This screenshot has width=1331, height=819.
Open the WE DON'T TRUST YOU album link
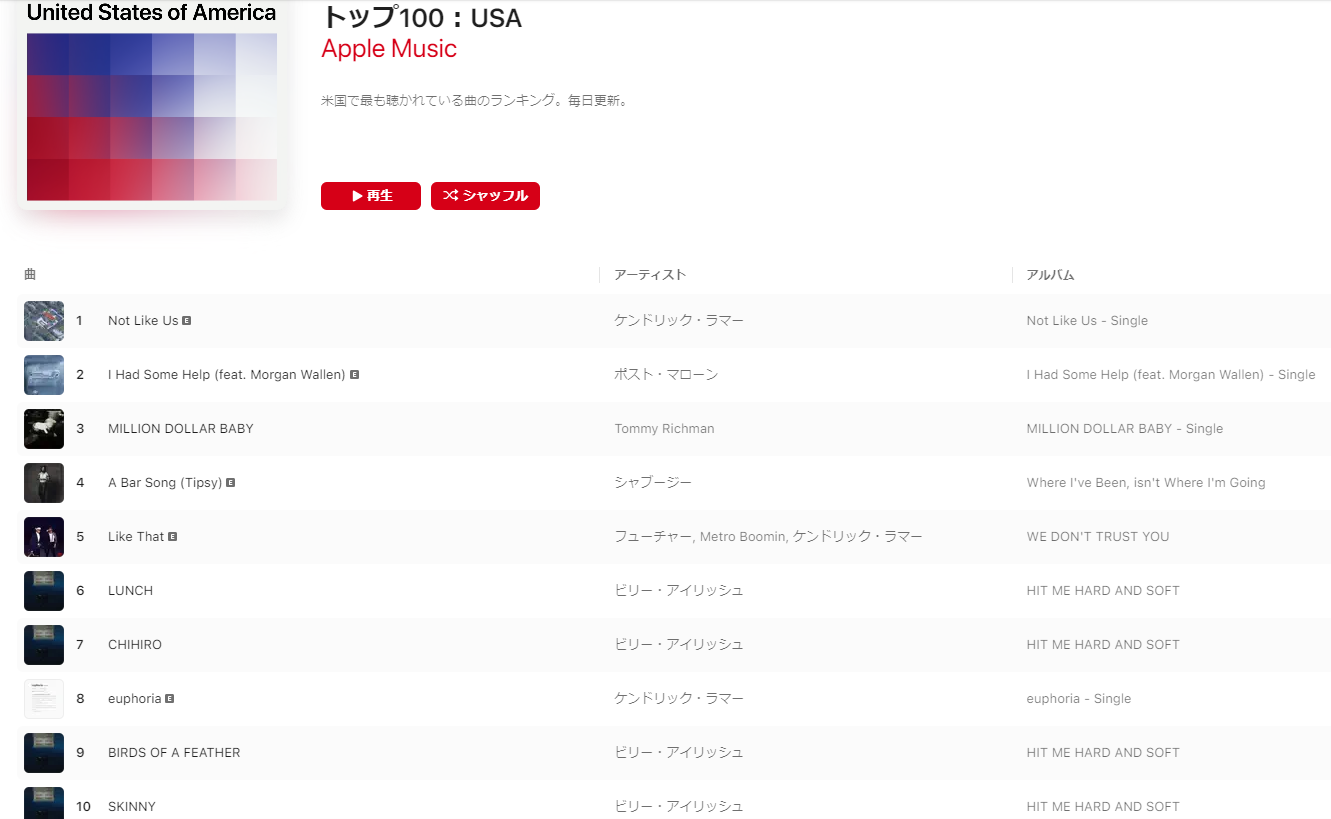1098,537
